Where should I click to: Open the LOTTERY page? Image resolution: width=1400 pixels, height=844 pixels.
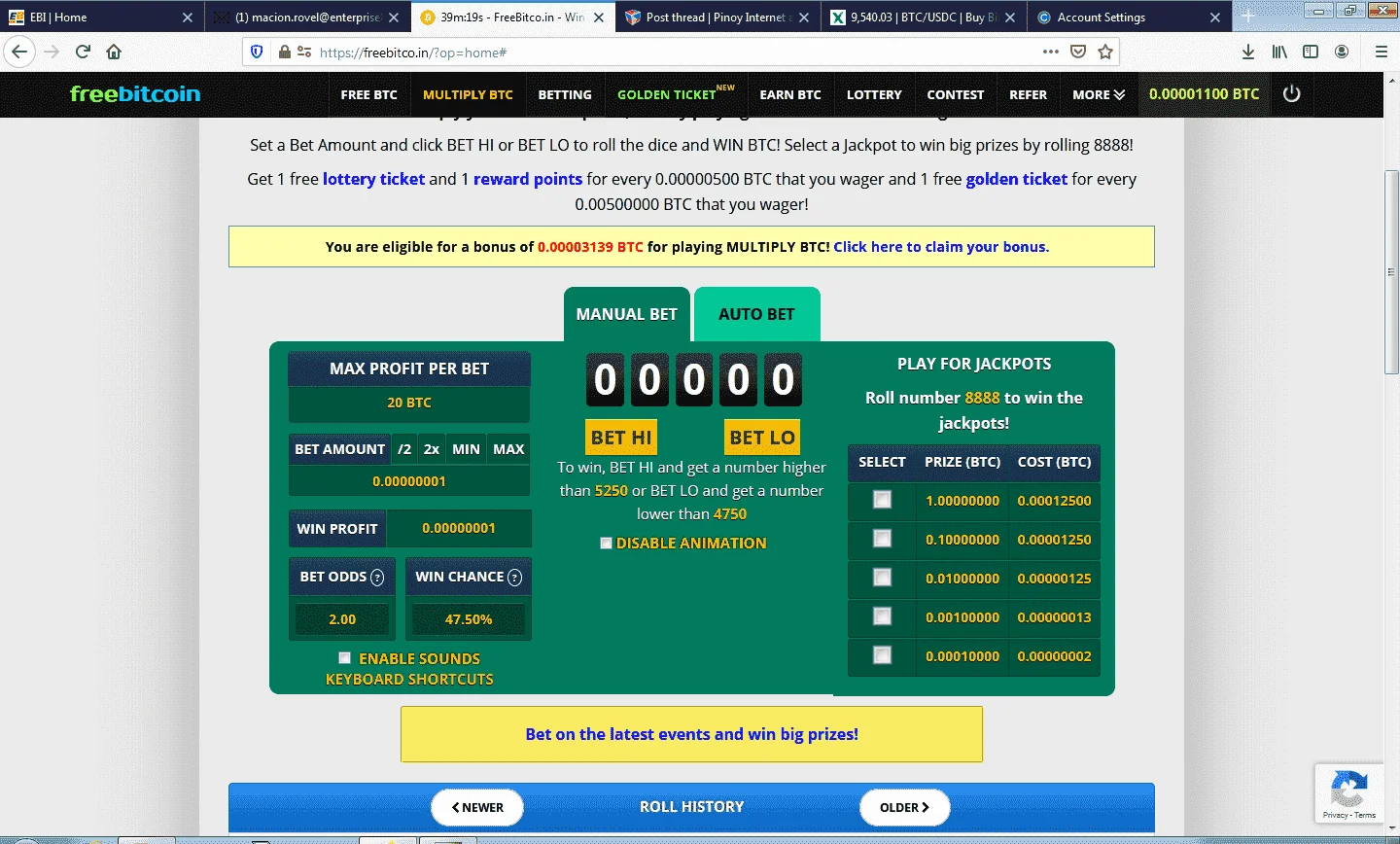tap(874, 94)
